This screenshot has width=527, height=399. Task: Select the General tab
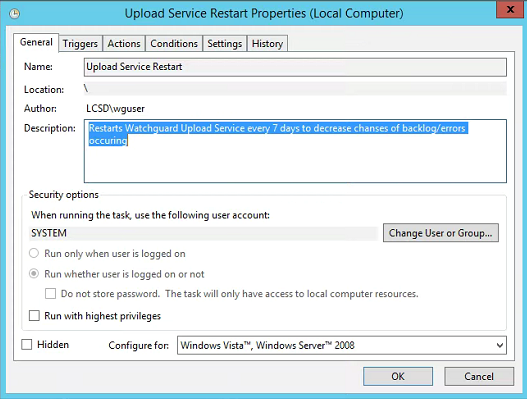pos(36,42)
